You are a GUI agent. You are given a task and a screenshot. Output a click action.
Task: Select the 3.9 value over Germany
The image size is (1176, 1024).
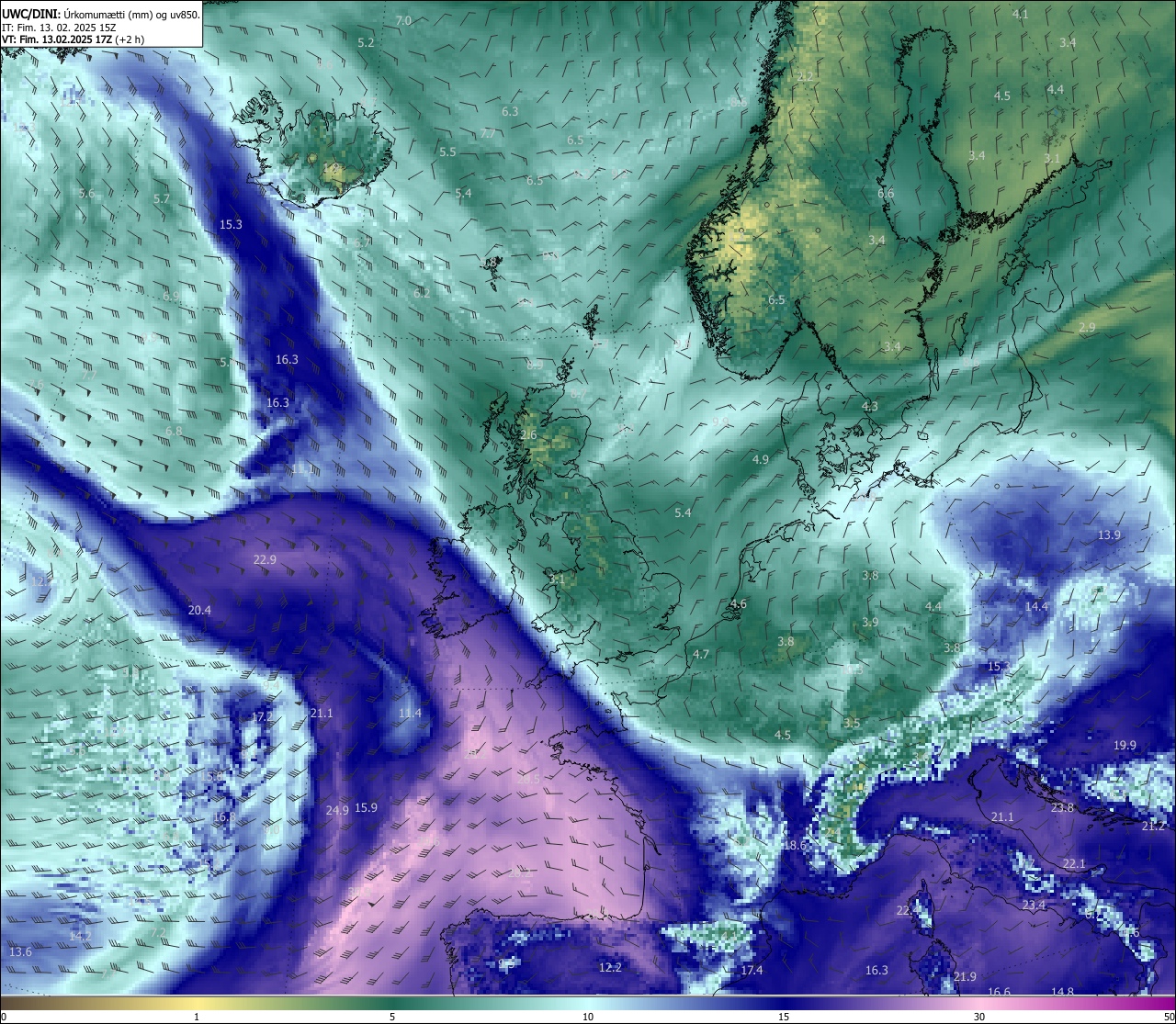870,622
